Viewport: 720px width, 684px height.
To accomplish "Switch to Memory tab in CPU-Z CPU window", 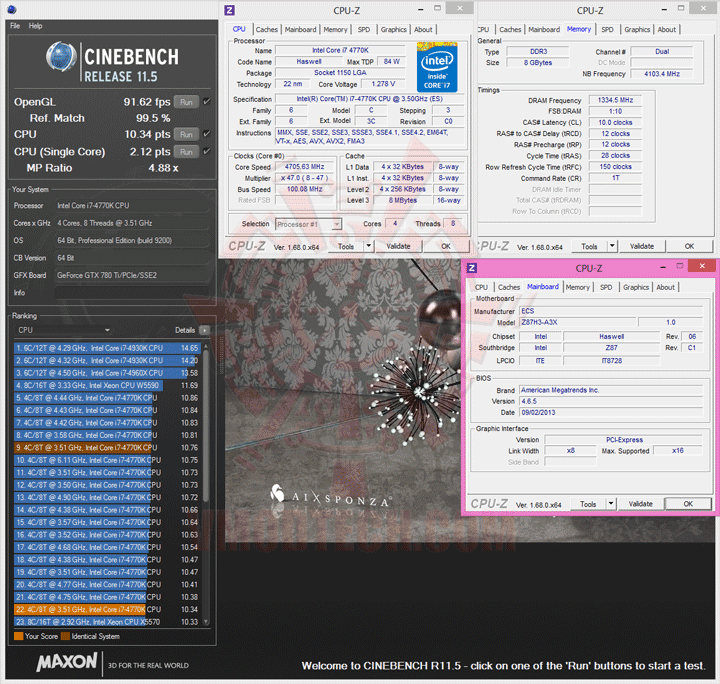I will [335, 29].
